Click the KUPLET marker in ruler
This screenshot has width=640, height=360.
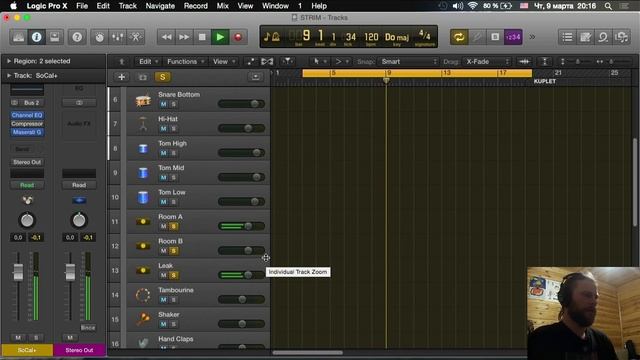coord(545,81)
